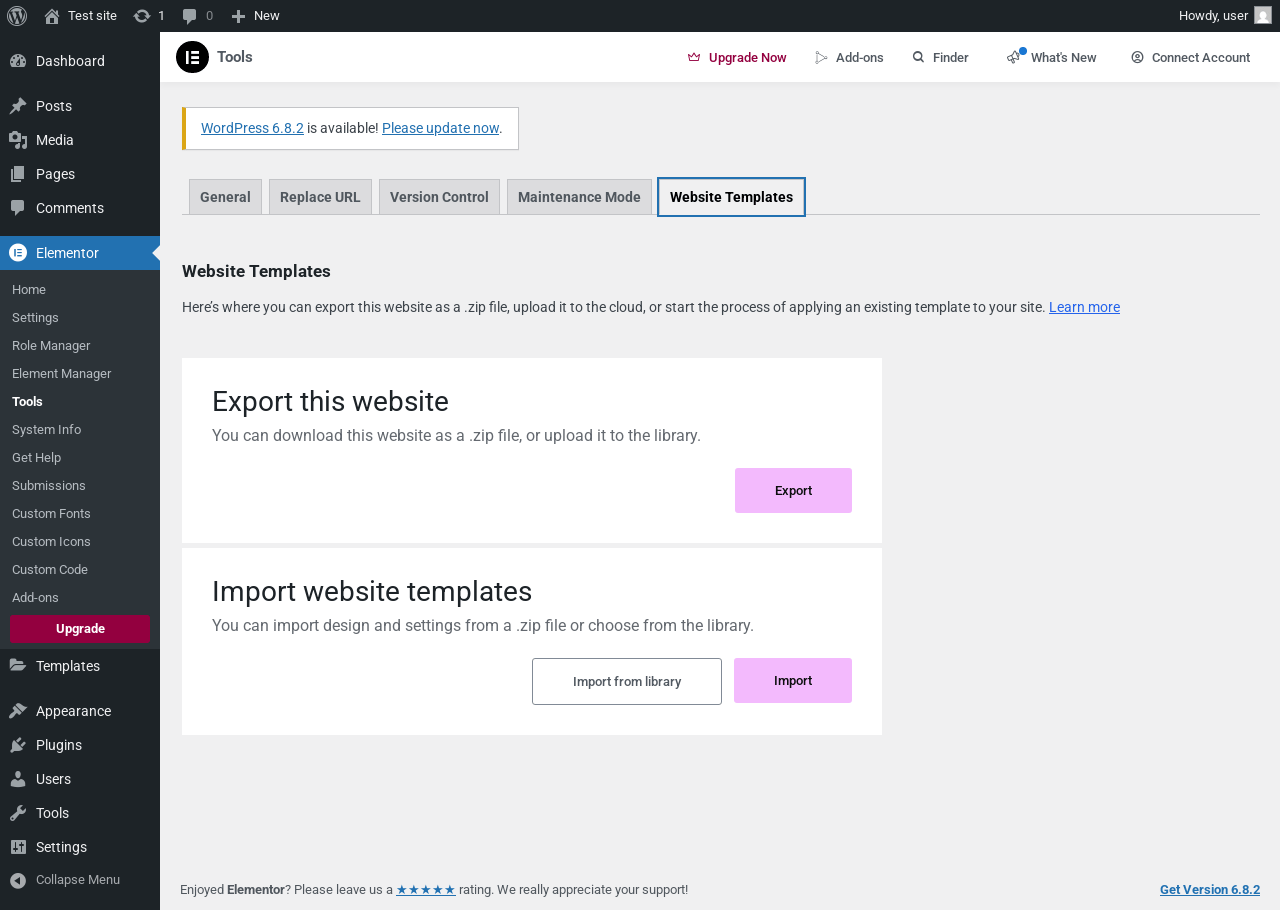1280x910 pixels.
Task: Open the Templates sidebar menu label
Action: pos(68,666)
